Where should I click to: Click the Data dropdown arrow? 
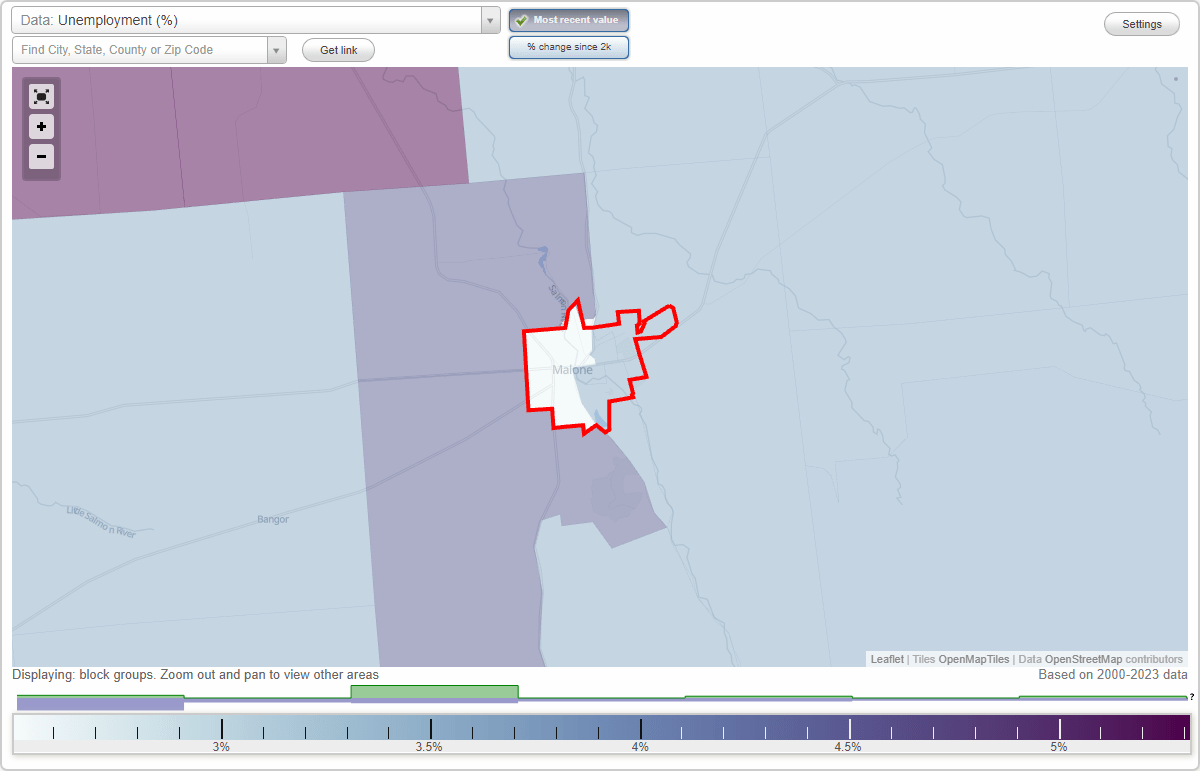click(489, 19)
